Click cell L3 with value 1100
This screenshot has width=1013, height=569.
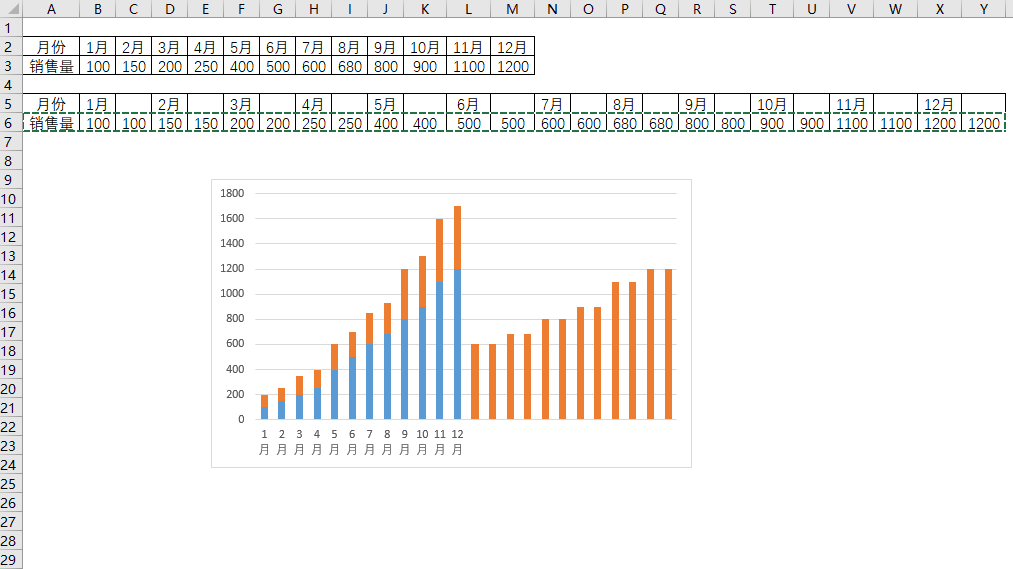coord(468,66)
